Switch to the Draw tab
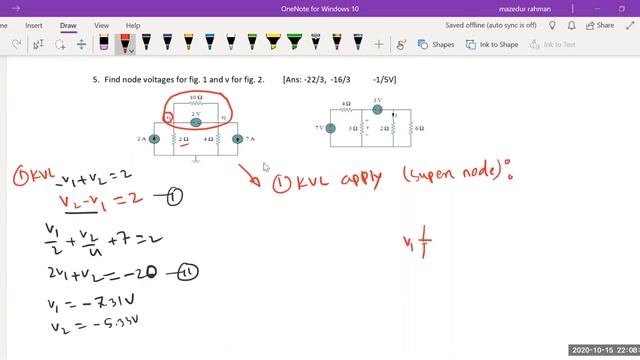Screen dimensions: 640x360 (x=68, y=25)
